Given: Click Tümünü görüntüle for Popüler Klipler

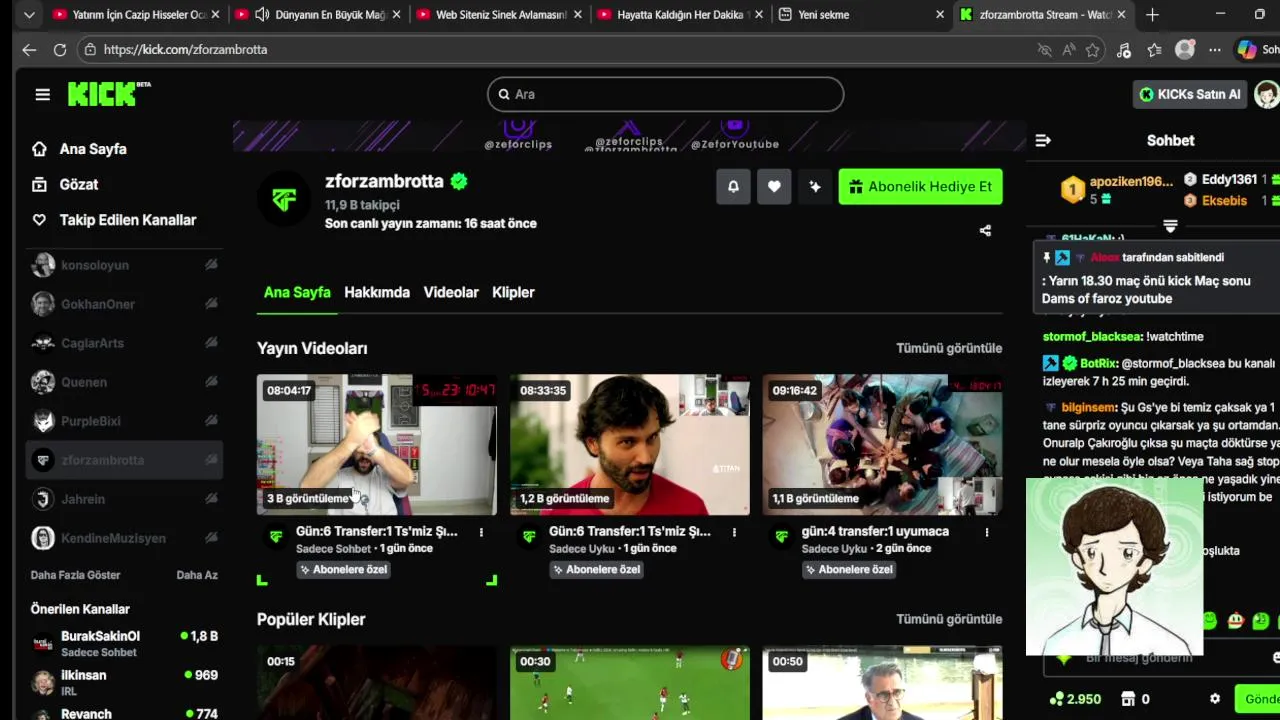Looking at the screenshot, I should (x=949, y=619).
